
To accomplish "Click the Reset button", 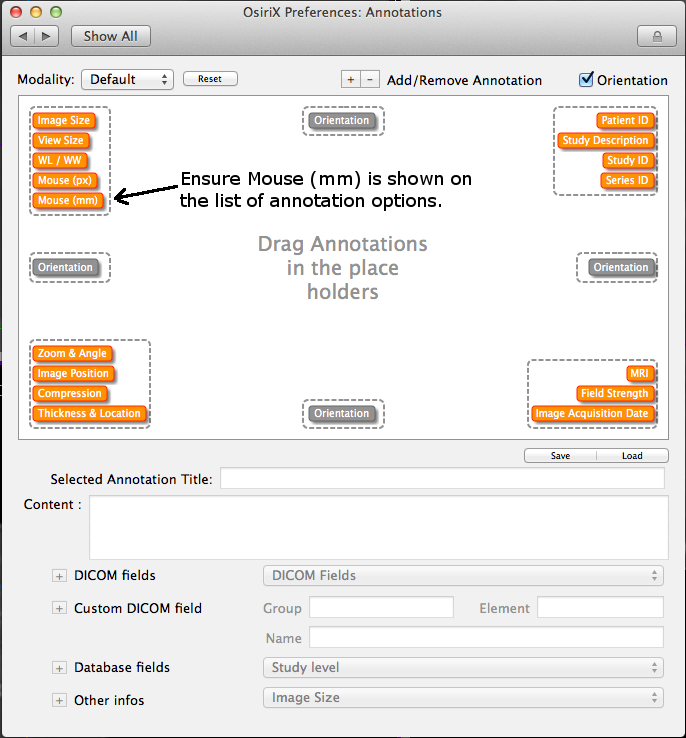I will coord(210,79).
